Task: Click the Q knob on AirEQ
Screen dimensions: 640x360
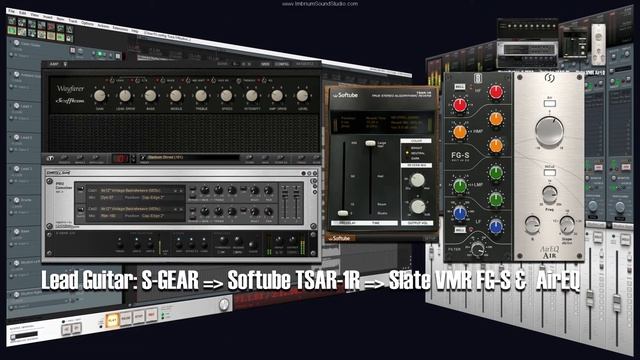Action: (x=533, y=224)
